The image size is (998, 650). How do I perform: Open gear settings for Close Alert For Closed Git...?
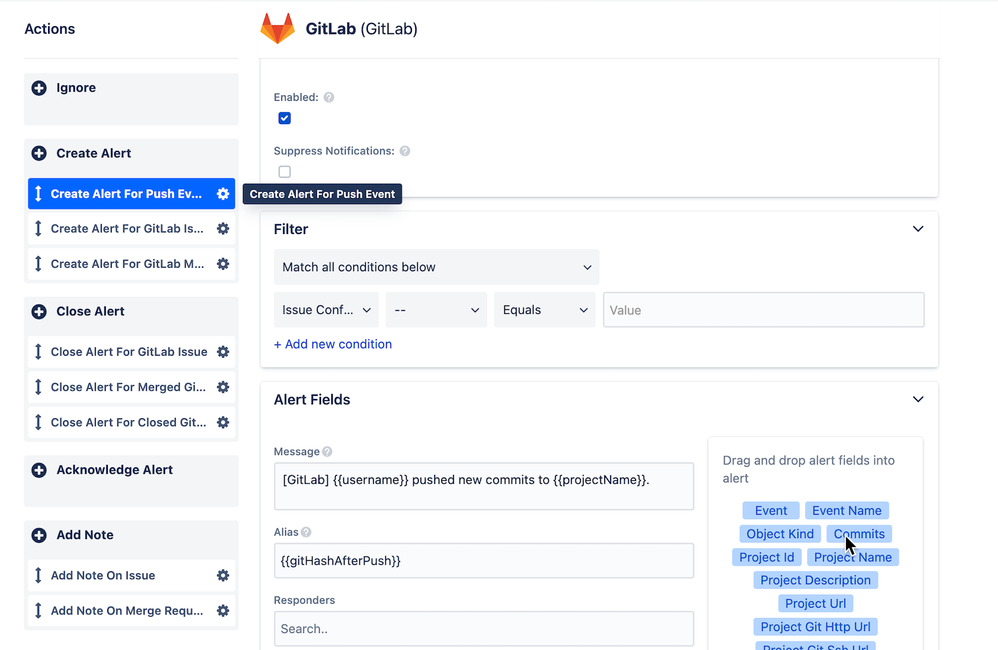coord(223,422)
